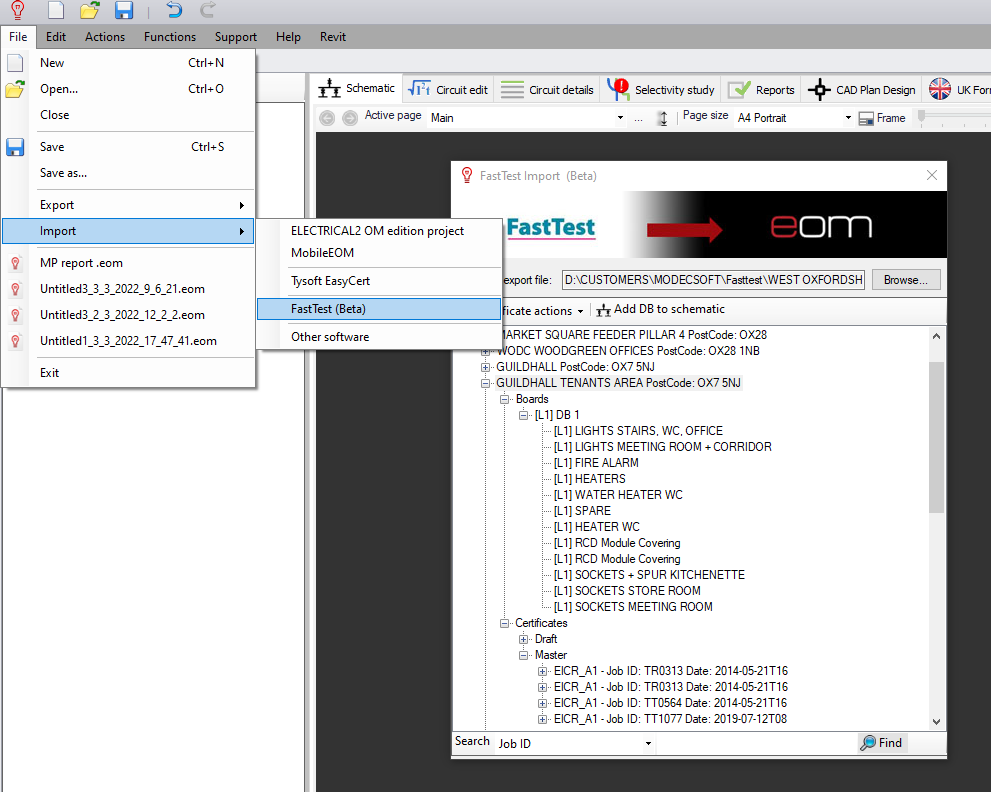Choose Open... in the File menu
991x792 pixels.
click(x=128, y=88)
